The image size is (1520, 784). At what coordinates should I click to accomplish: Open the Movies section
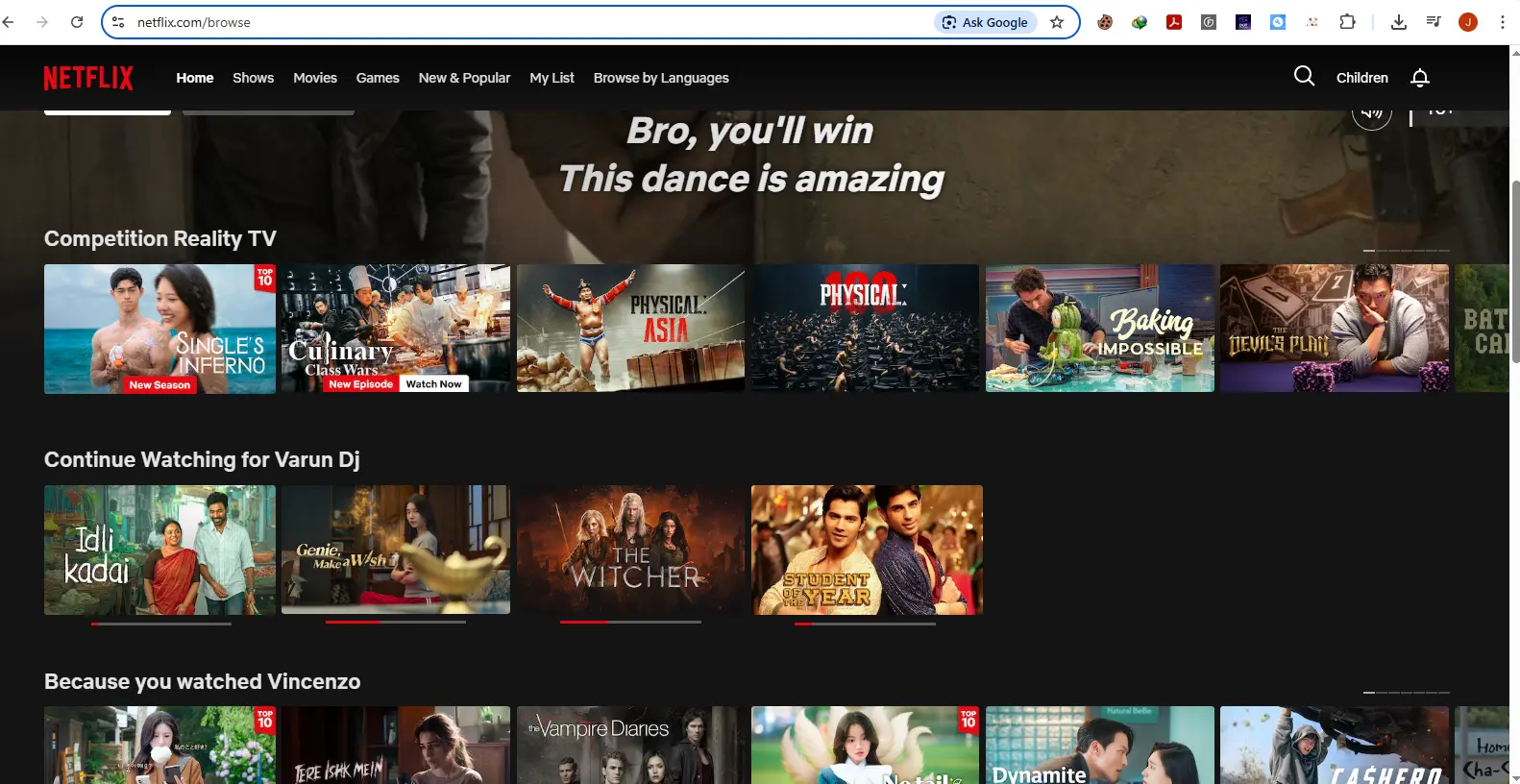(x=315, y=78)
